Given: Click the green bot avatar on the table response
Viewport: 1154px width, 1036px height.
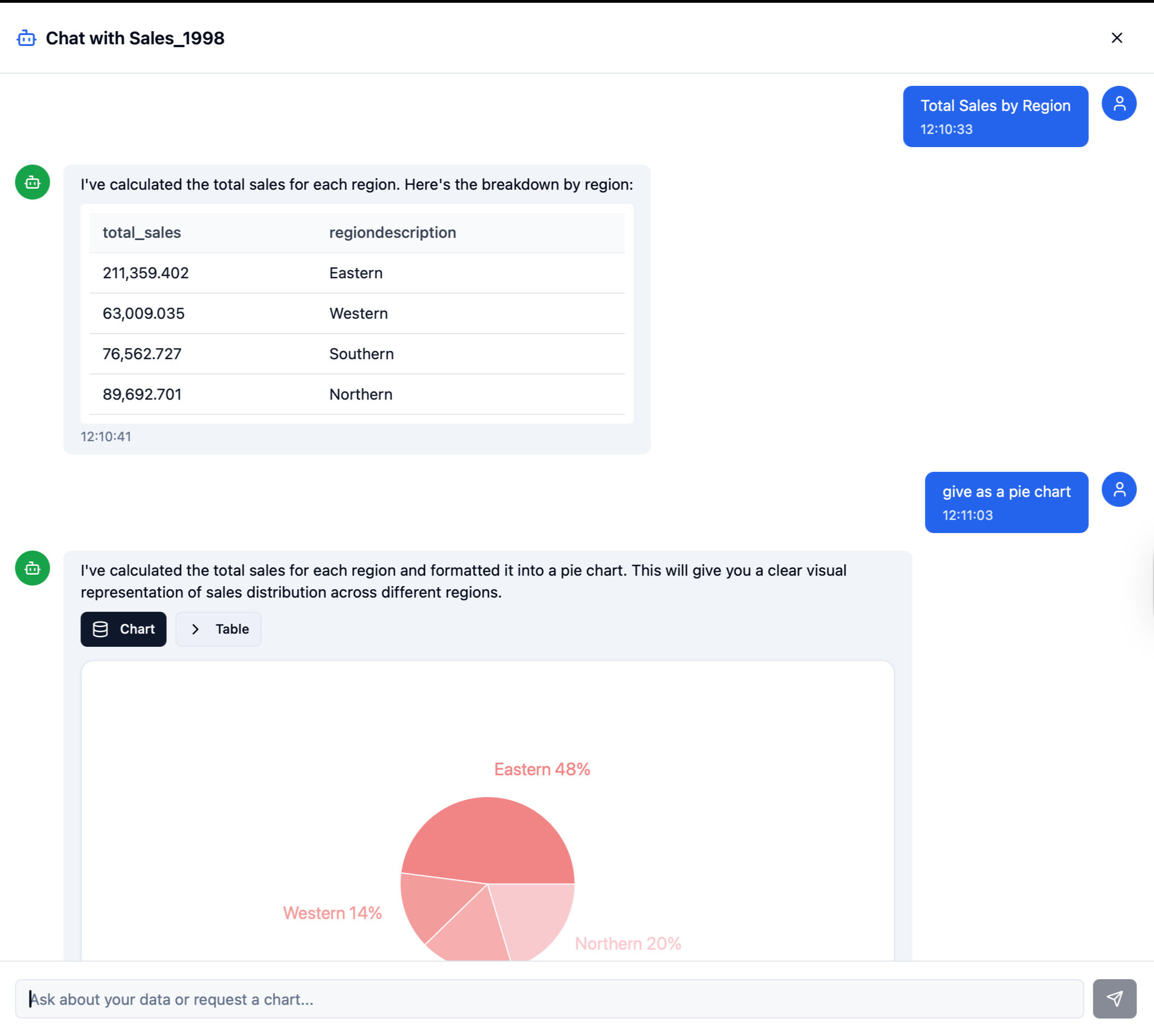Looking at the screenshot, I should pyautogui.click(x=32, y=182).
